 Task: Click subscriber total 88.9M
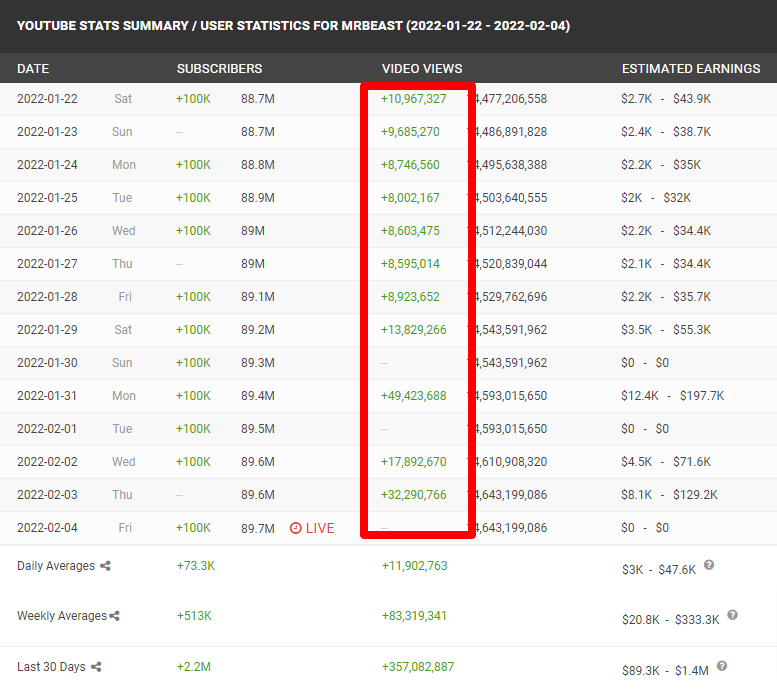(258, 198)
